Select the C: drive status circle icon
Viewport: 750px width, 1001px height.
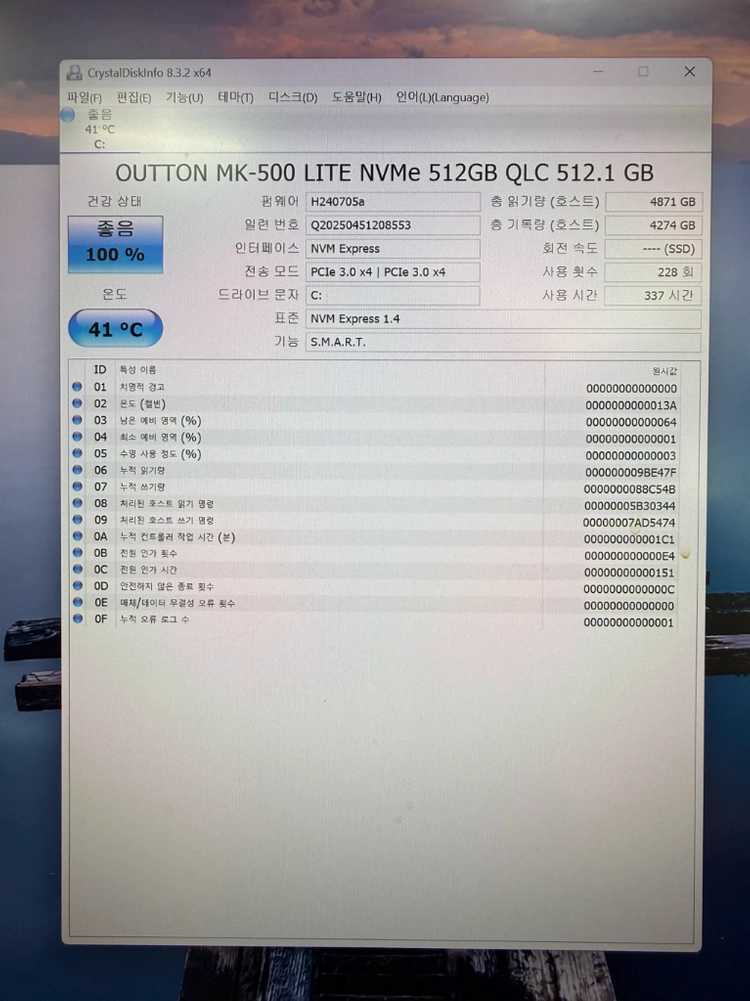click(x=68, y=115)
